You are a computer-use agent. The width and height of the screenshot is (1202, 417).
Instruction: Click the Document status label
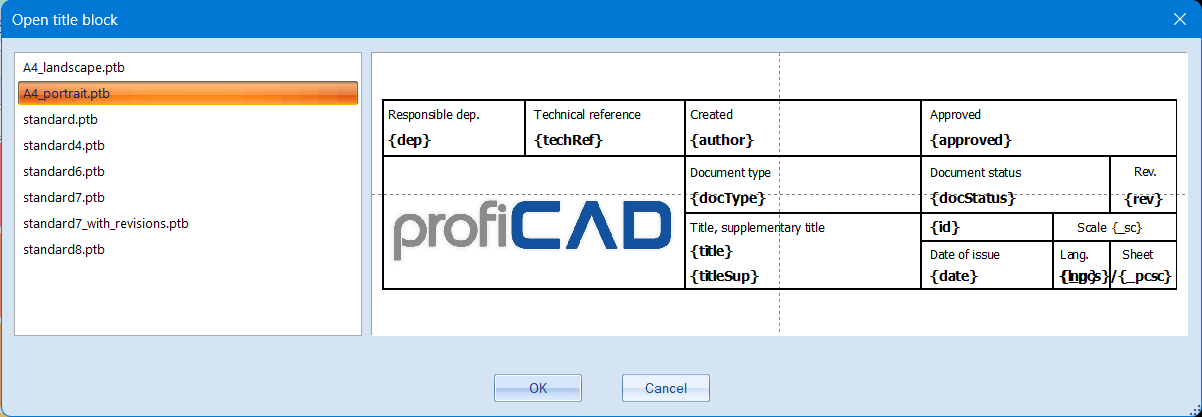976,173
